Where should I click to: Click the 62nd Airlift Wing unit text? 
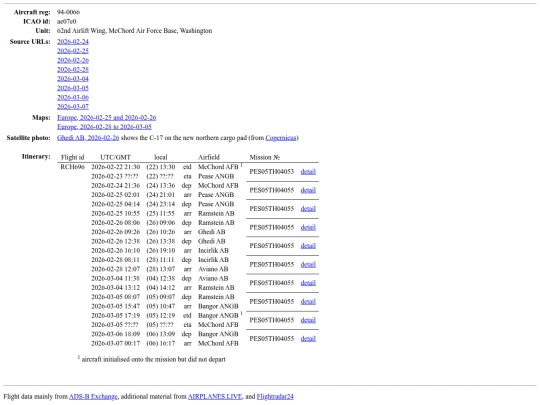[x=134, y=31]
